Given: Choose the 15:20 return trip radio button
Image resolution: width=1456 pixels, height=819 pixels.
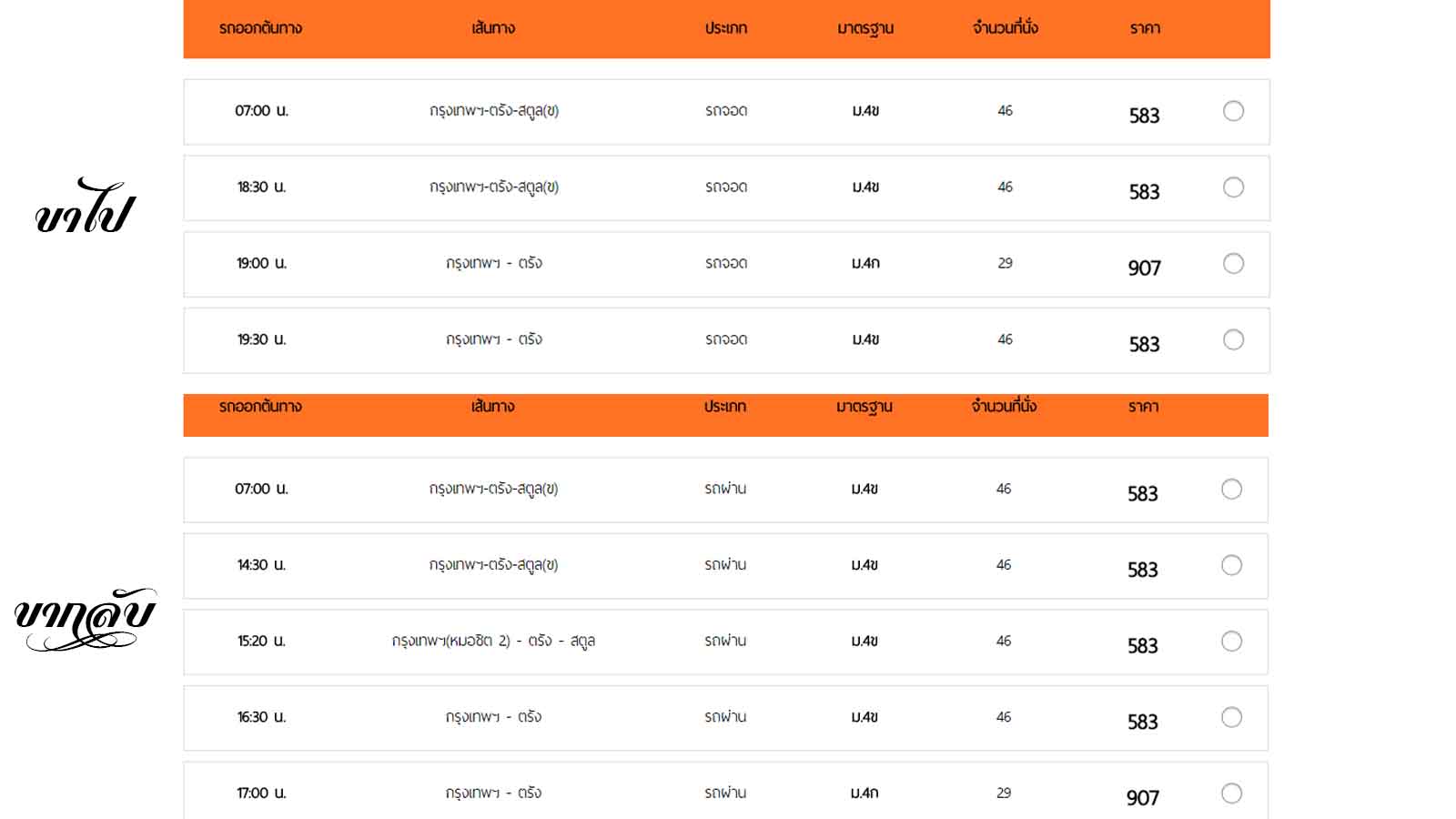Looking at the screenshot, I should pos(1231,642).
